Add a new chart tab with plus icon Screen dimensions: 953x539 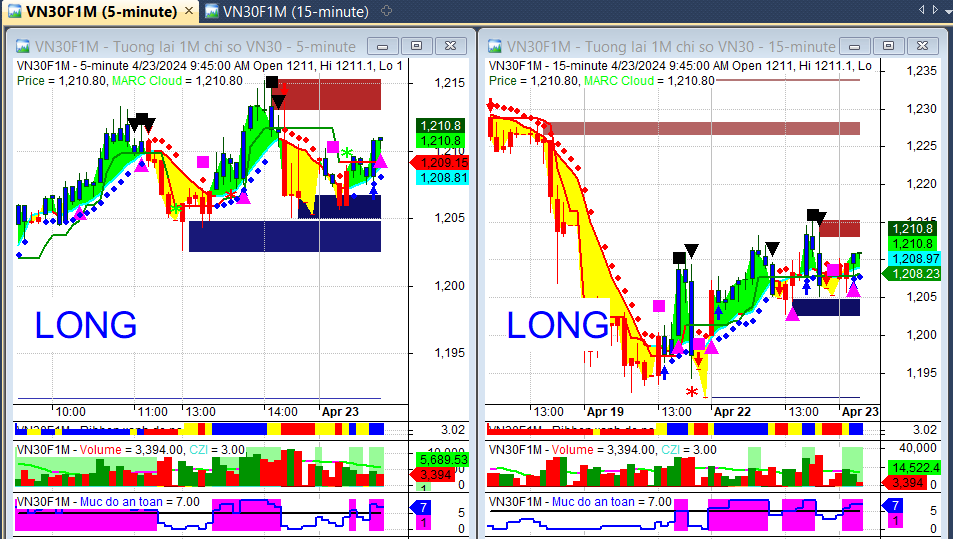pyautogui.click(x=386, y=11)
